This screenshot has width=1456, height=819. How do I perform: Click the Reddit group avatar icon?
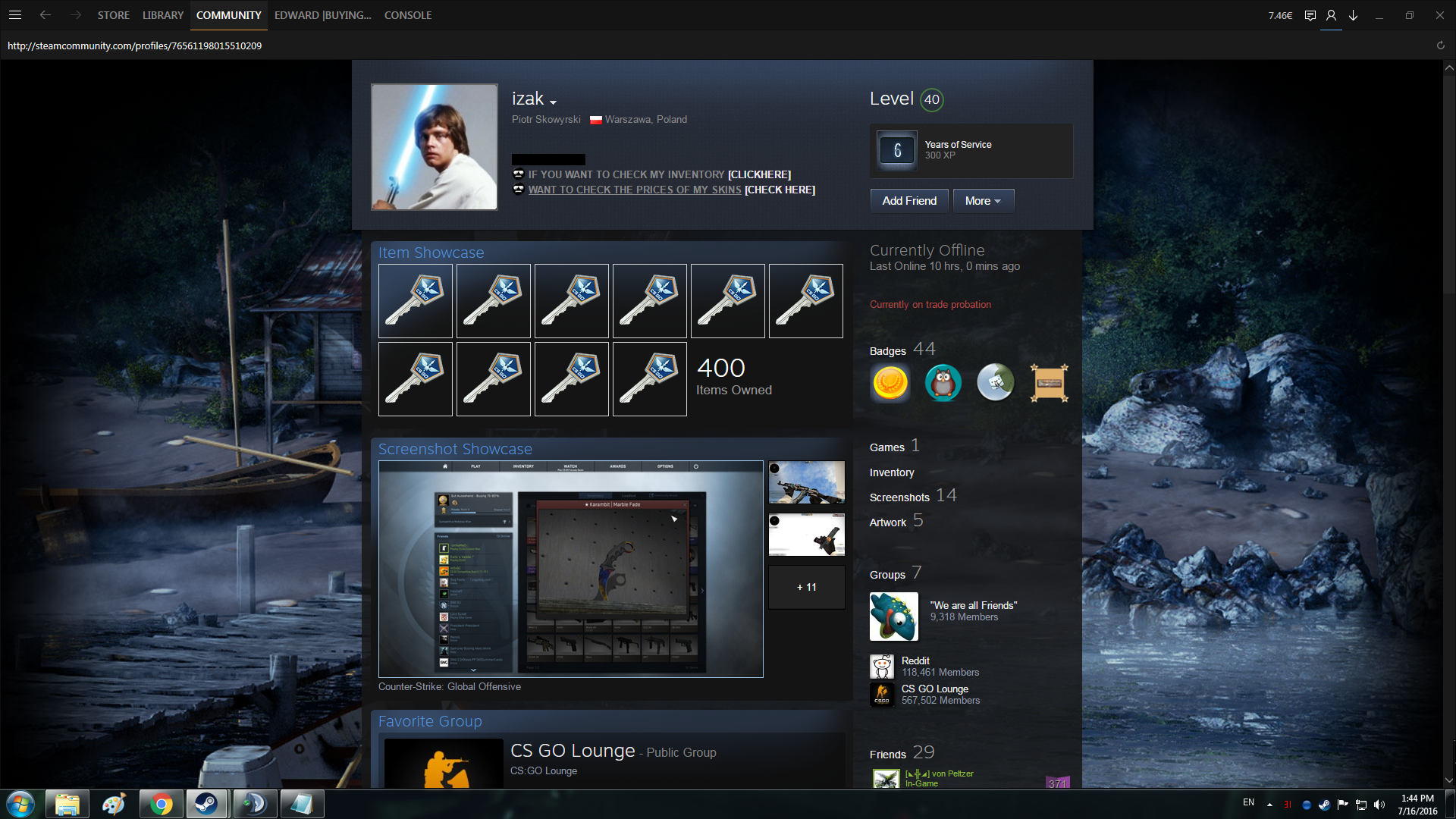click(882, 667)
